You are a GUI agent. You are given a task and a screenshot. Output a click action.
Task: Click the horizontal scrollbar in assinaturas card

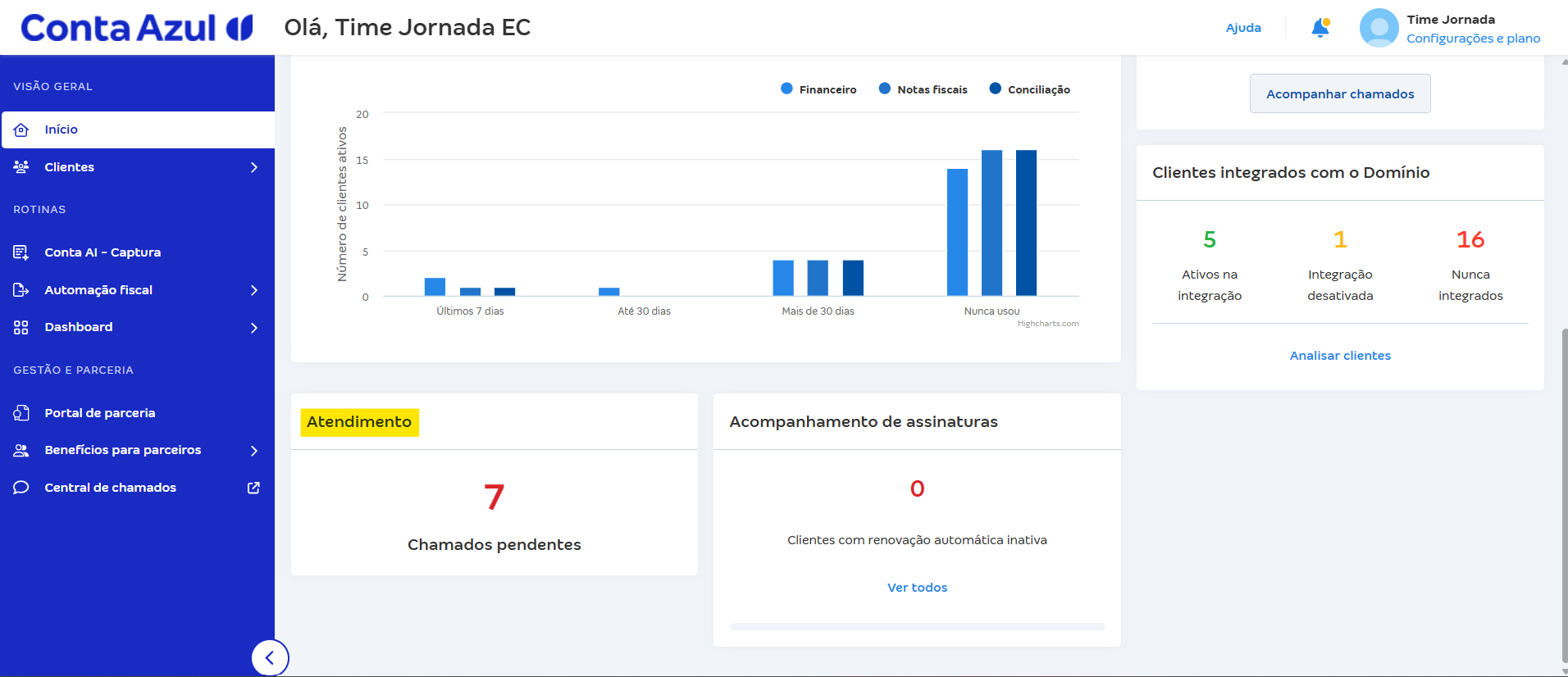917,626
